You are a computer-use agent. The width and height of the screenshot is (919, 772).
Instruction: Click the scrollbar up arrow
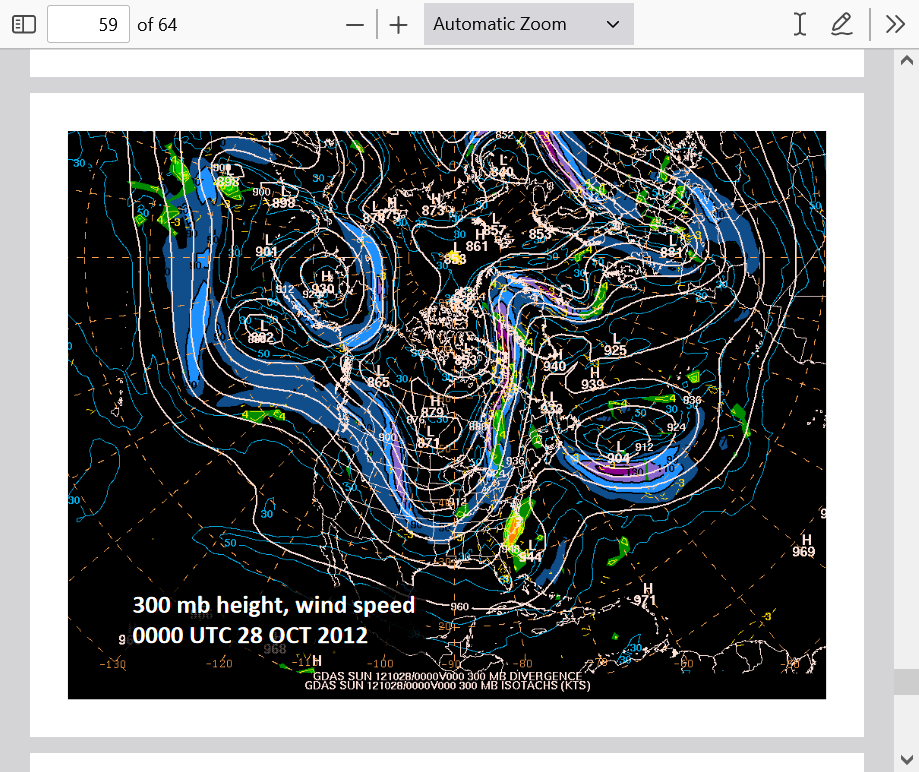(x=907, y=60)
